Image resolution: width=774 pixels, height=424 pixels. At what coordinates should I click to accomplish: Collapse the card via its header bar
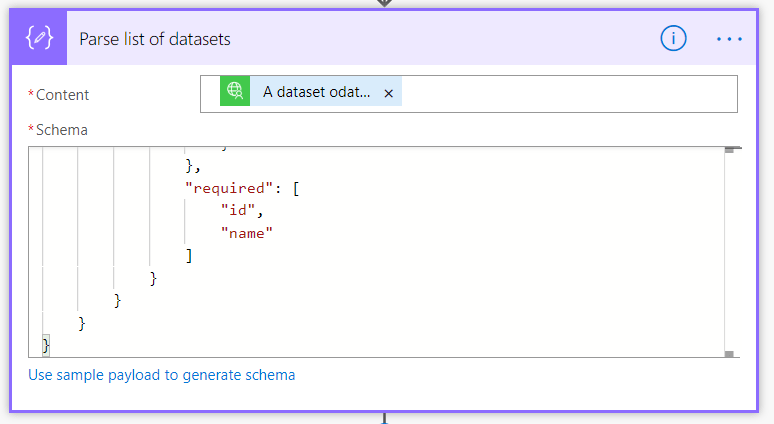tap(450, 39)
